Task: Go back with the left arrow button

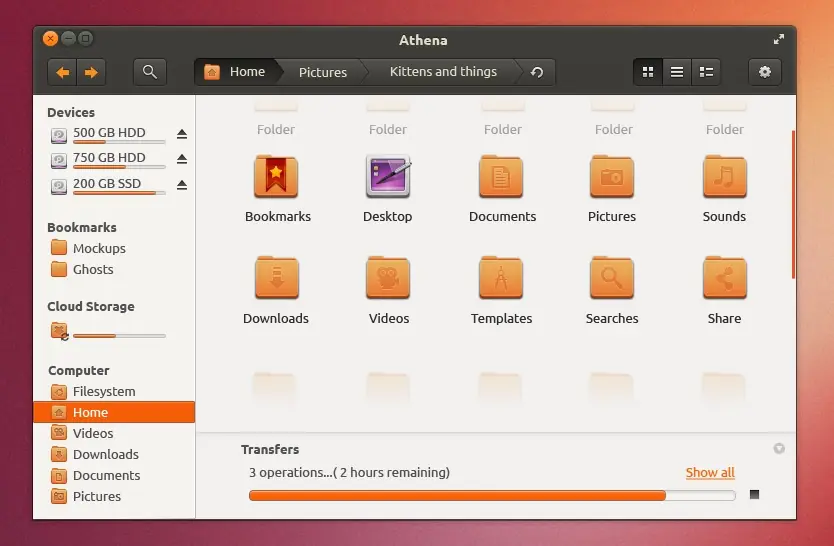Action: point(63,72)
